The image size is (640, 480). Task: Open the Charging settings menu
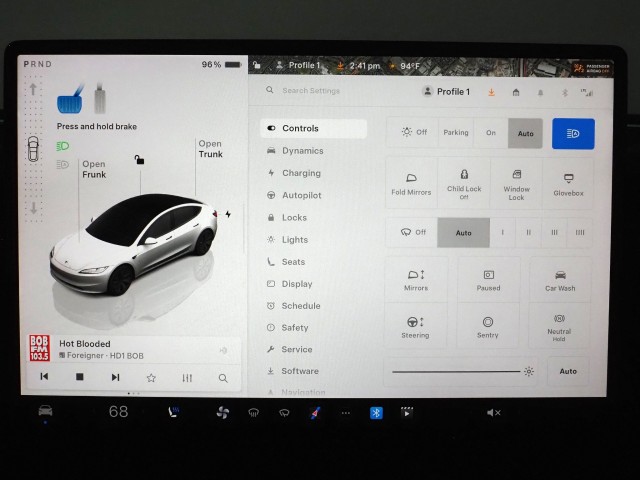point(300,173)
